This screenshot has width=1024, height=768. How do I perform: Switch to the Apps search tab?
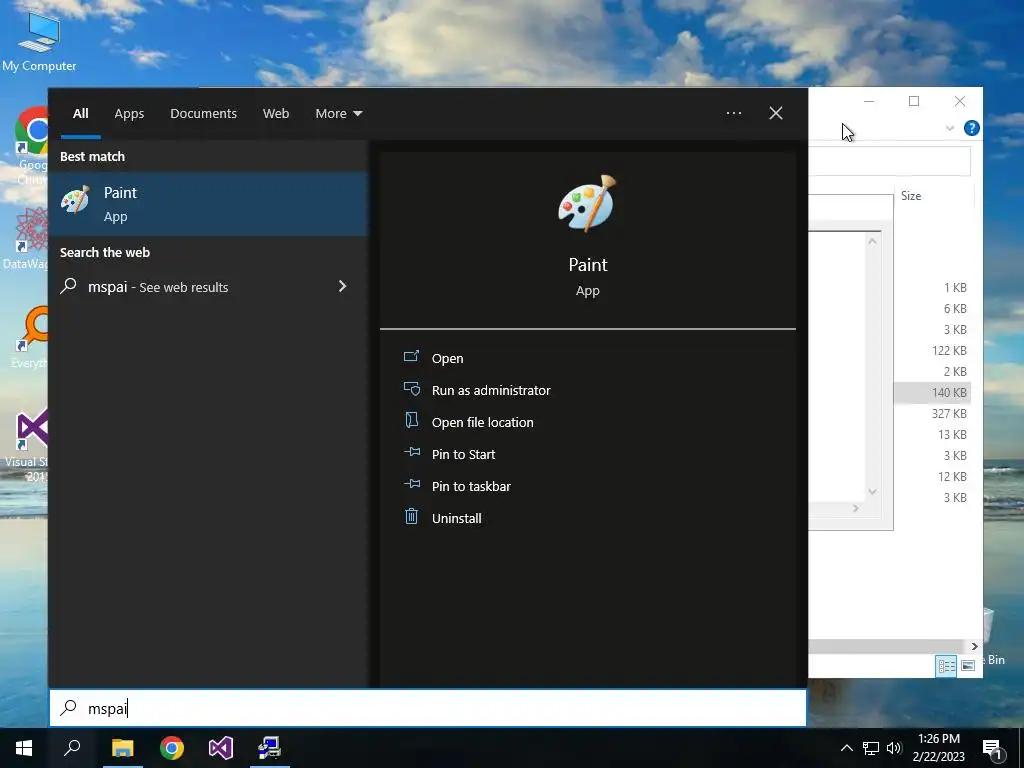(x=129, y=114)
